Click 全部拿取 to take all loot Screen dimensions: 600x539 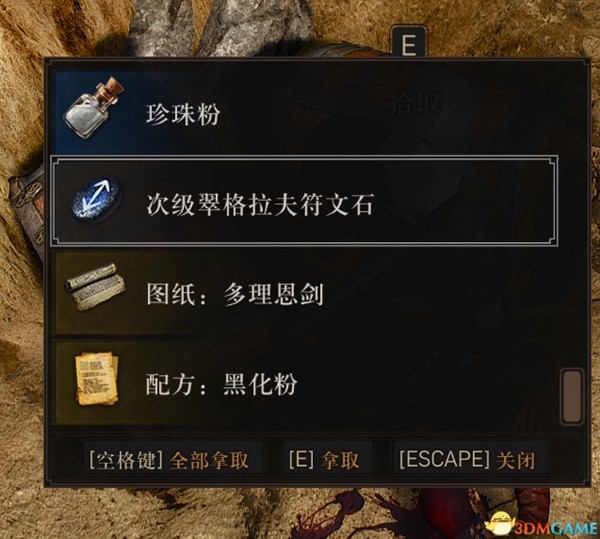pos(209,461)
